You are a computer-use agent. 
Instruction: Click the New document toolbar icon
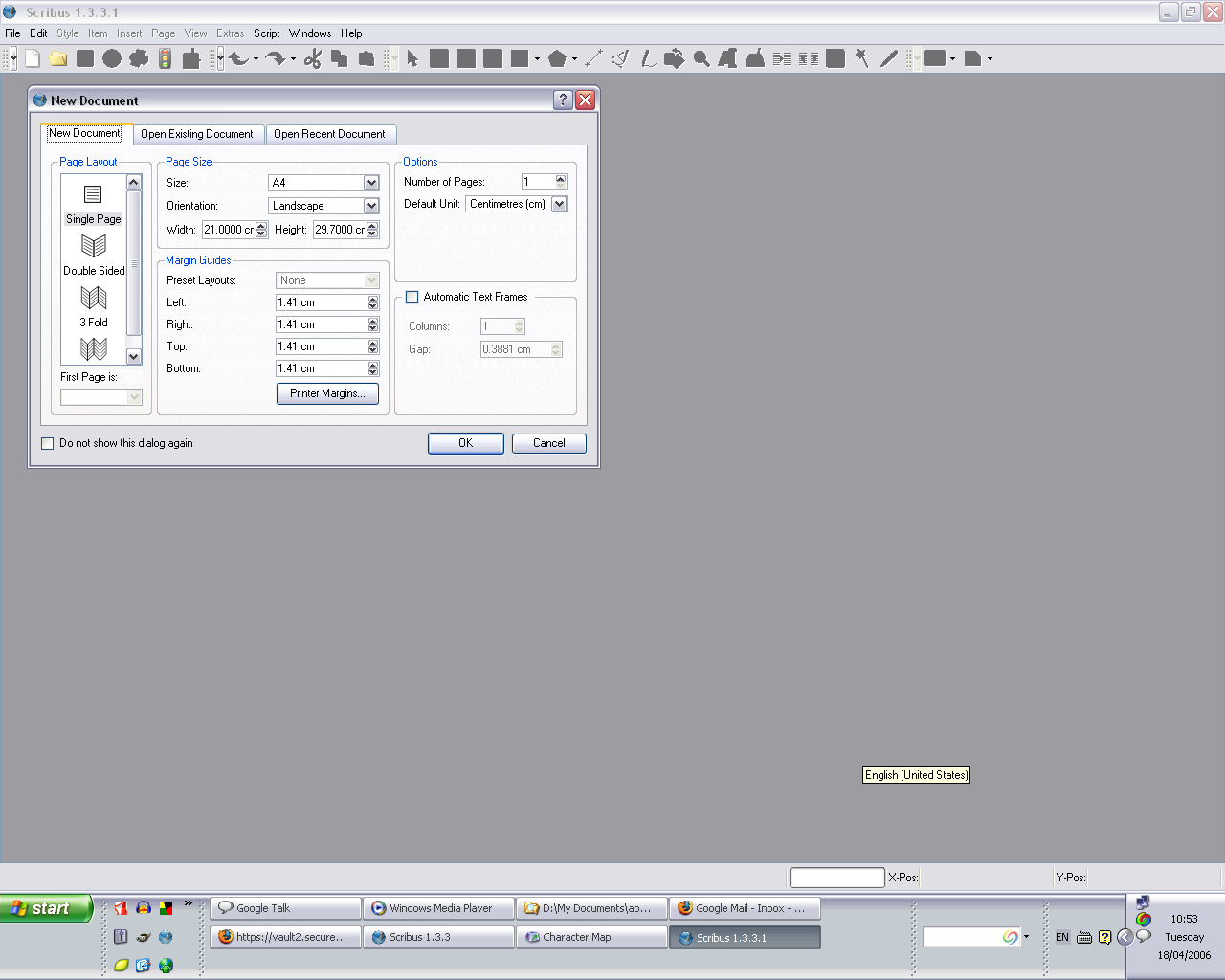click(33, 59)
